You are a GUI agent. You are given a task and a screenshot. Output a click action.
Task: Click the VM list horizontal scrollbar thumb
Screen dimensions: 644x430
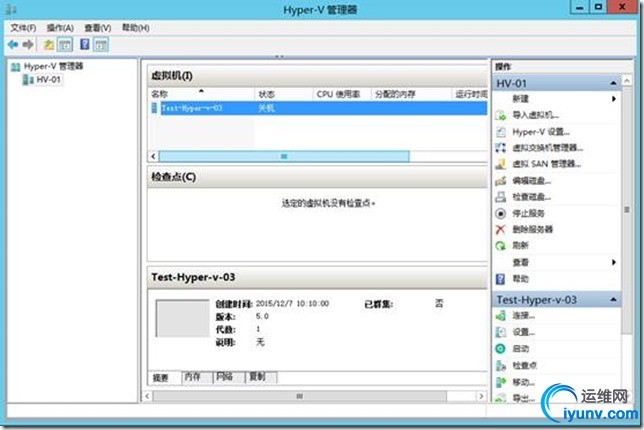(x=284, y=156)
